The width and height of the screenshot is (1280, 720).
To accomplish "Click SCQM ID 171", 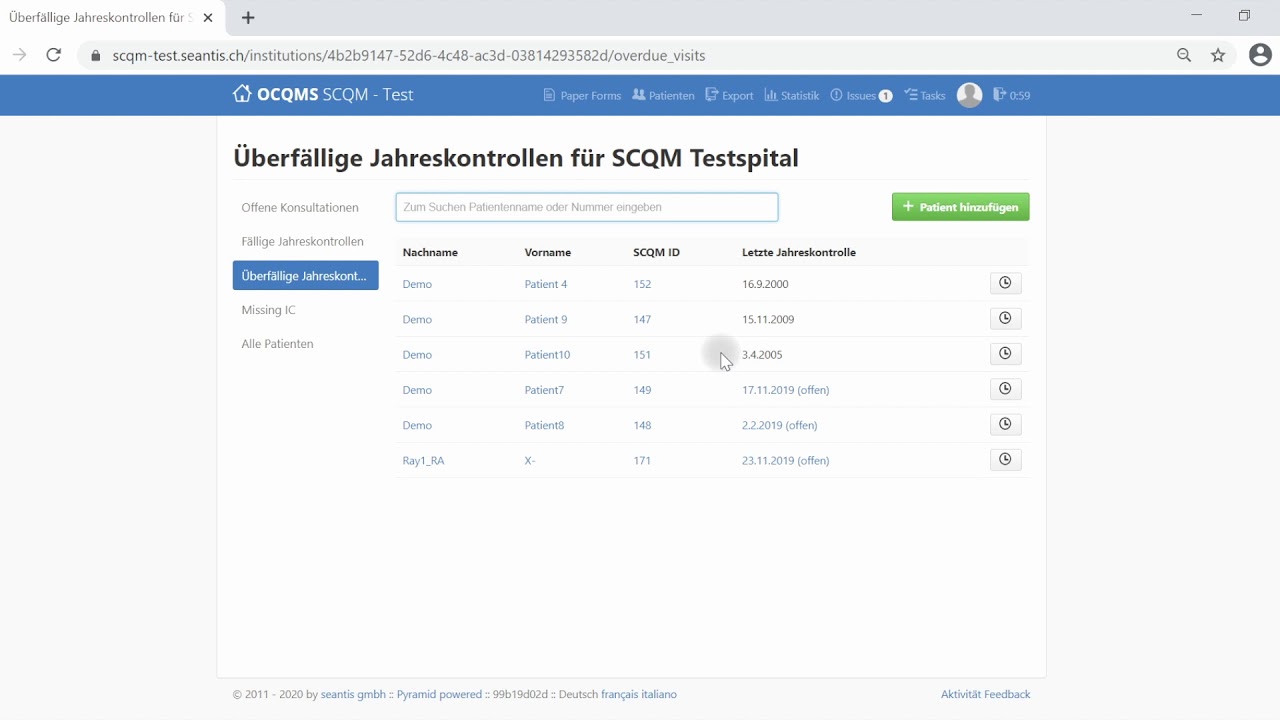I will [642, 461].
